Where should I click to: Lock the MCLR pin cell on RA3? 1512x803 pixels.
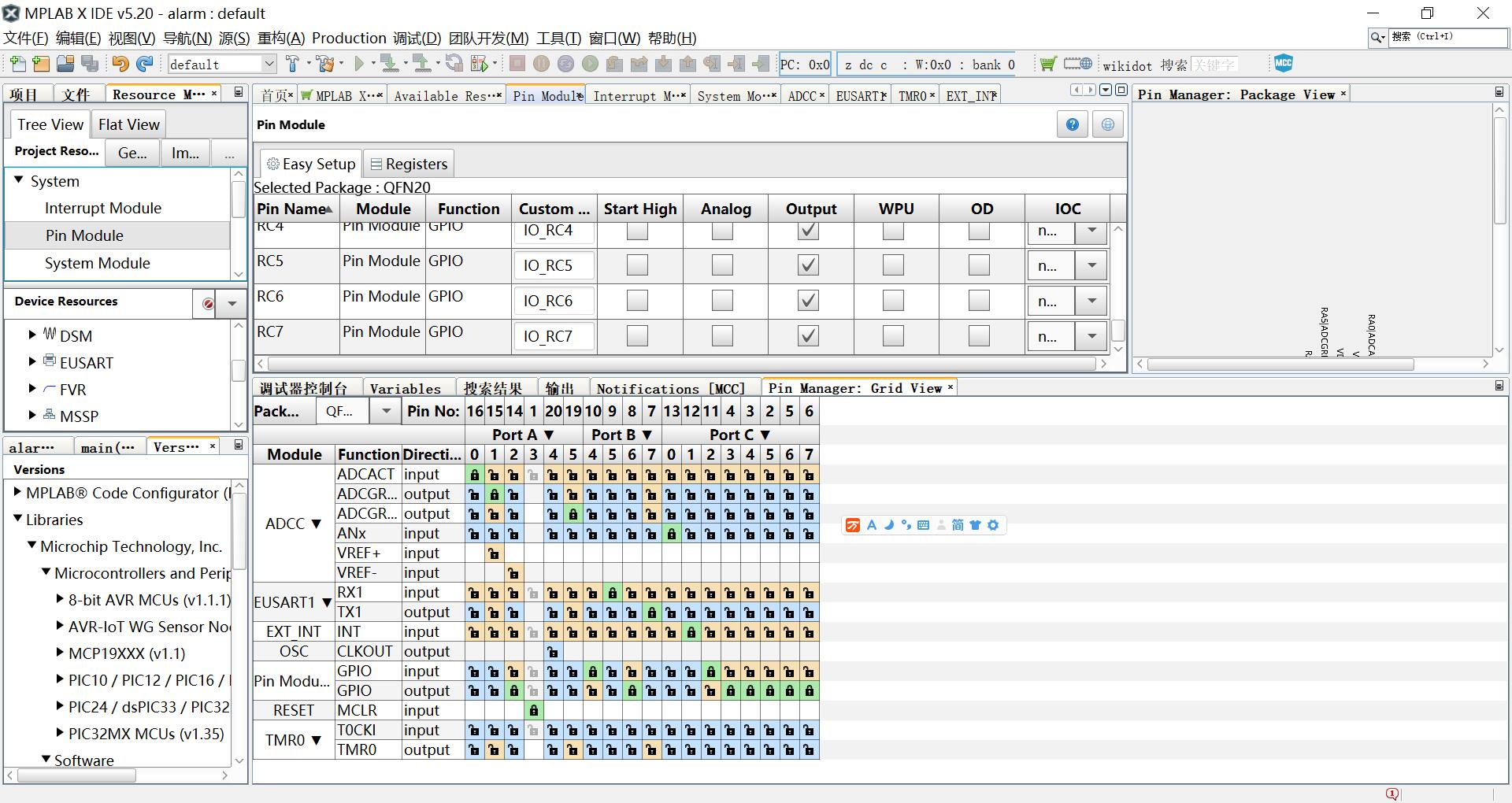click(x=533, y=710)
